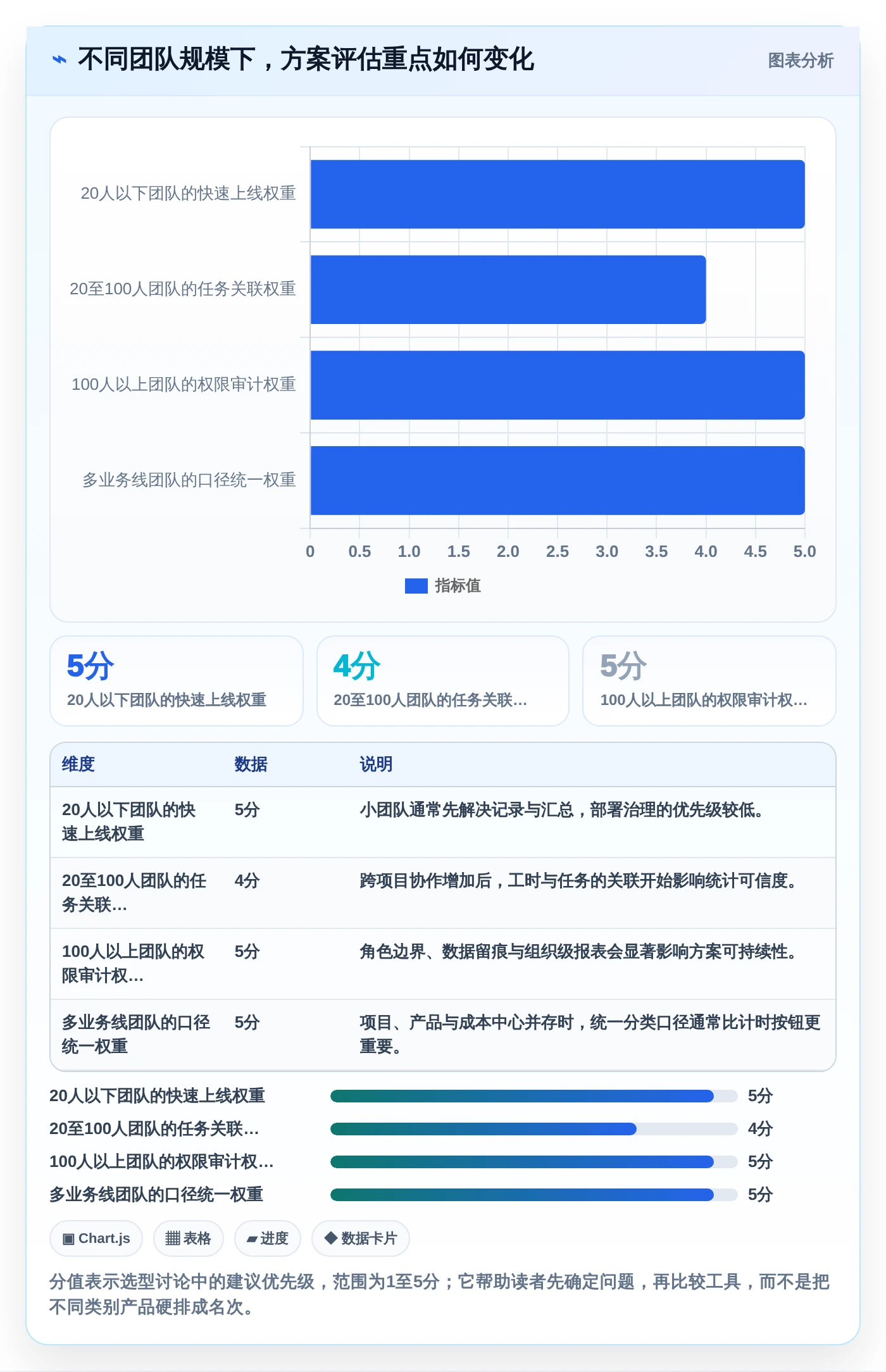Viewport: 886px width, 1372px height.
Task: Toggle the 指标值 legend color box
Action: click(416, 586)
